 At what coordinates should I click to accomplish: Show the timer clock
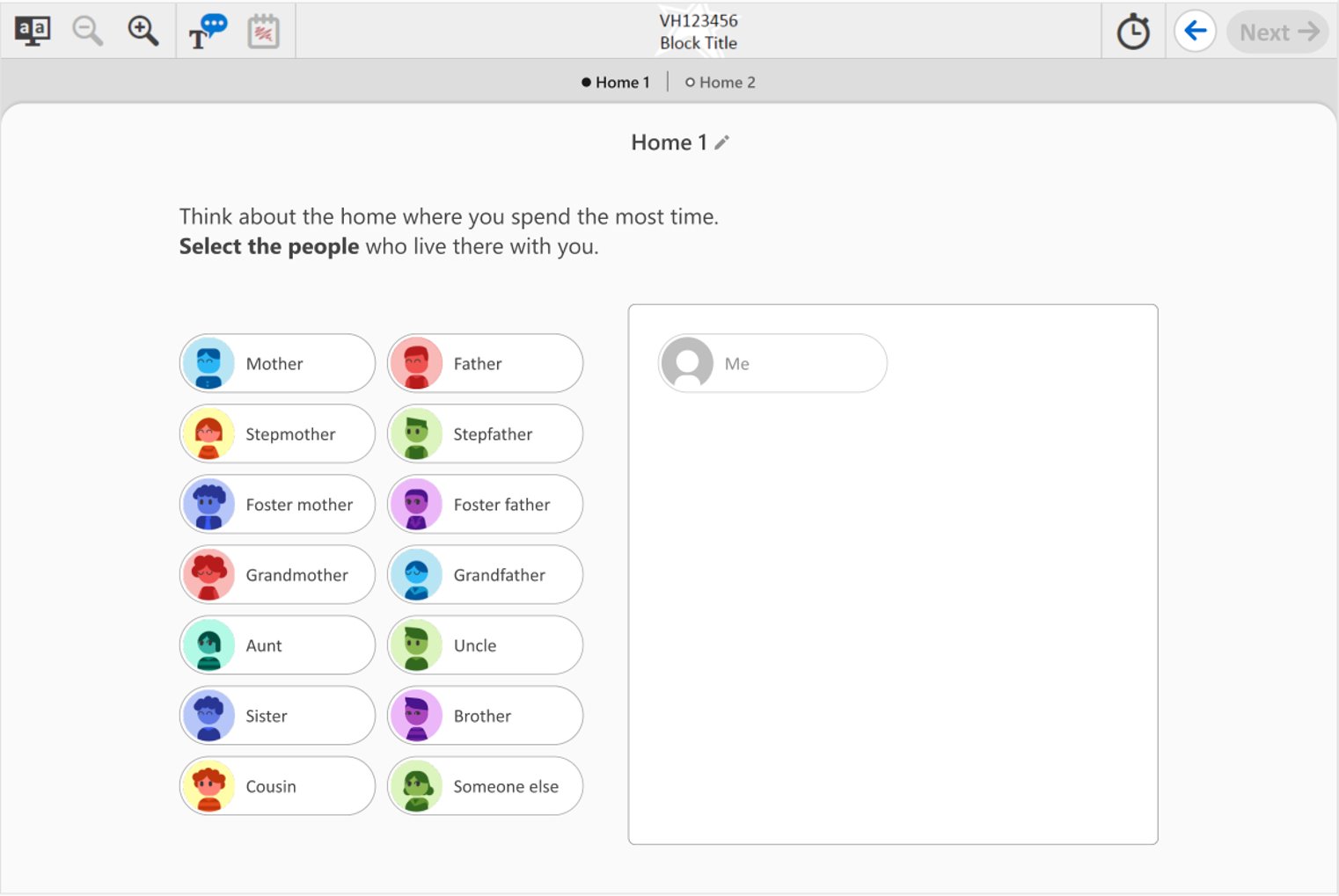(x=1133, y=33)
